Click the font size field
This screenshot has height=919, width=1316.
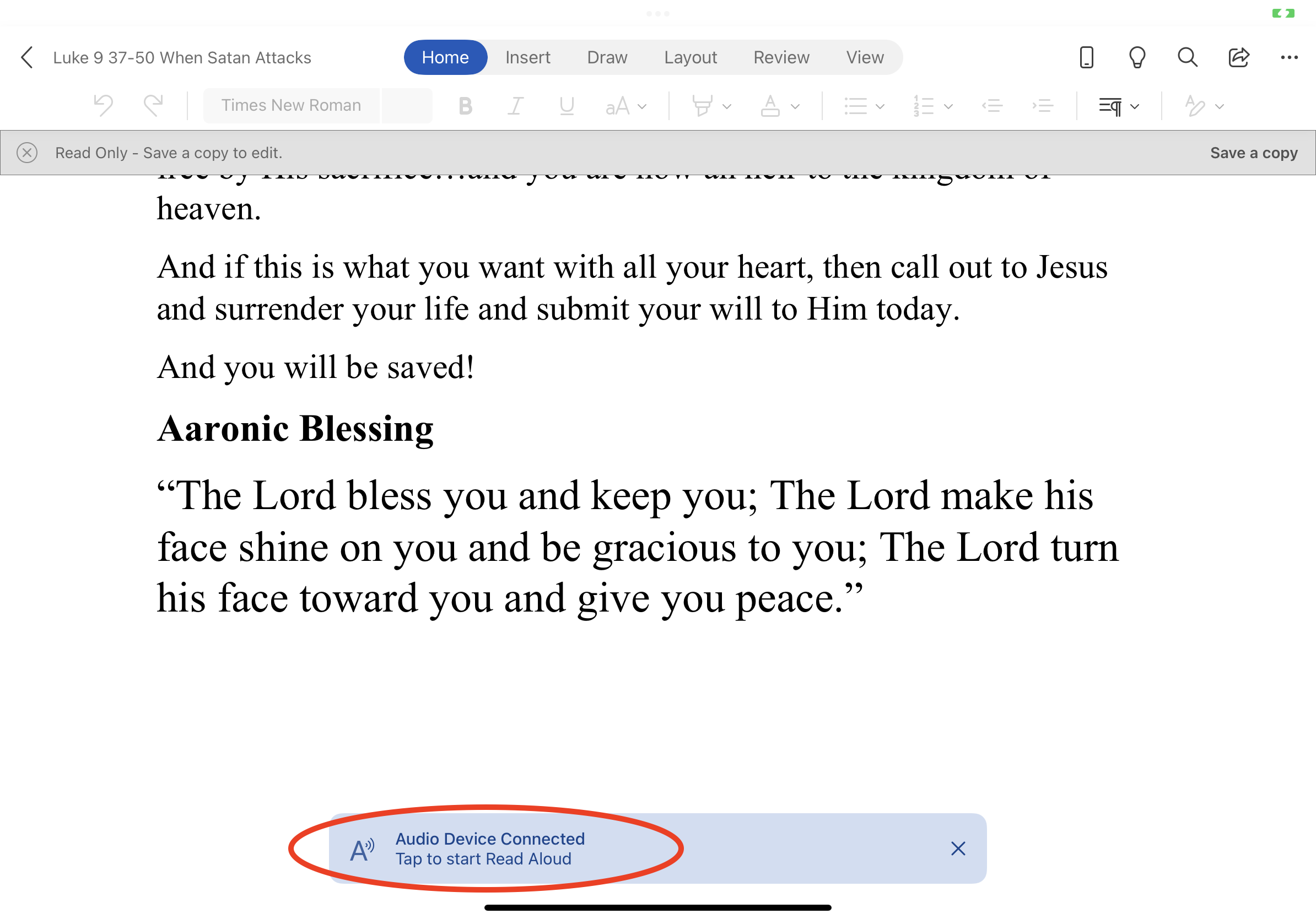click(x=407, y=105)
